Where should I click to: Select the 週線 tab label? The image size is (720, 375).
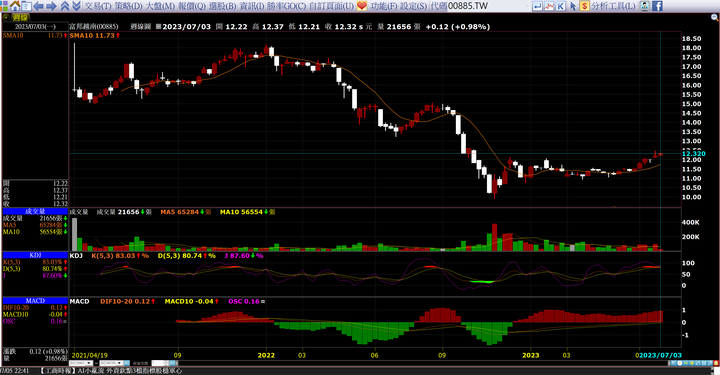20,17
